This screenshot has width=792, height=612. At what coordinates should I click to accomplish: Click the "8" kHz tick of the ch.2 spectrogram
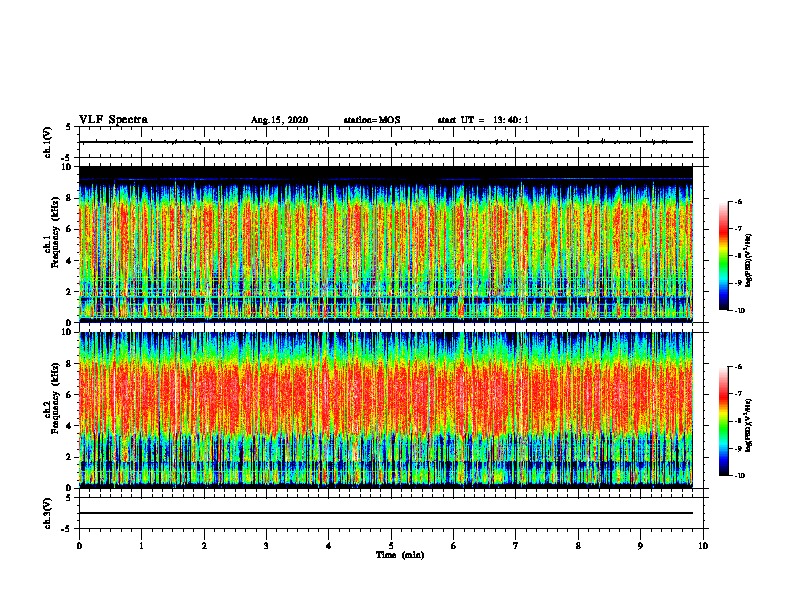pos(70,364)
